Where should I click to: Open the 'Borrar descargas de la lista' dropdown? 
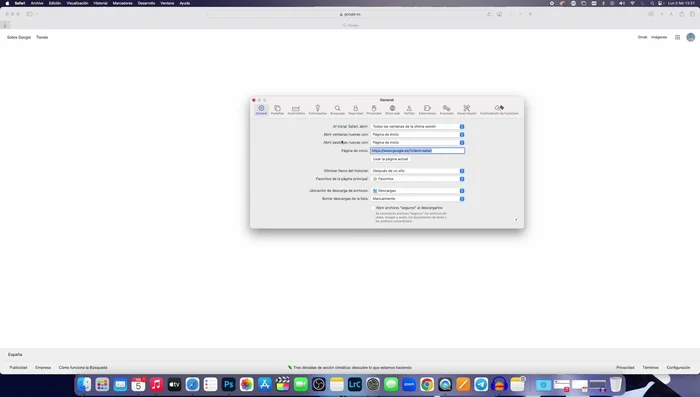(x=418, y=199)
